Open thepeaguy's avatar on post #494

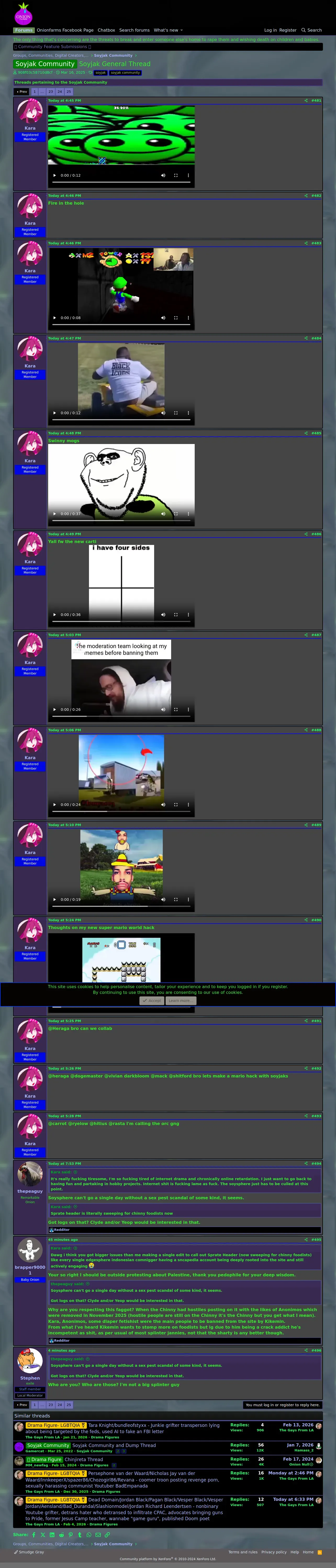coord(30,1174)
